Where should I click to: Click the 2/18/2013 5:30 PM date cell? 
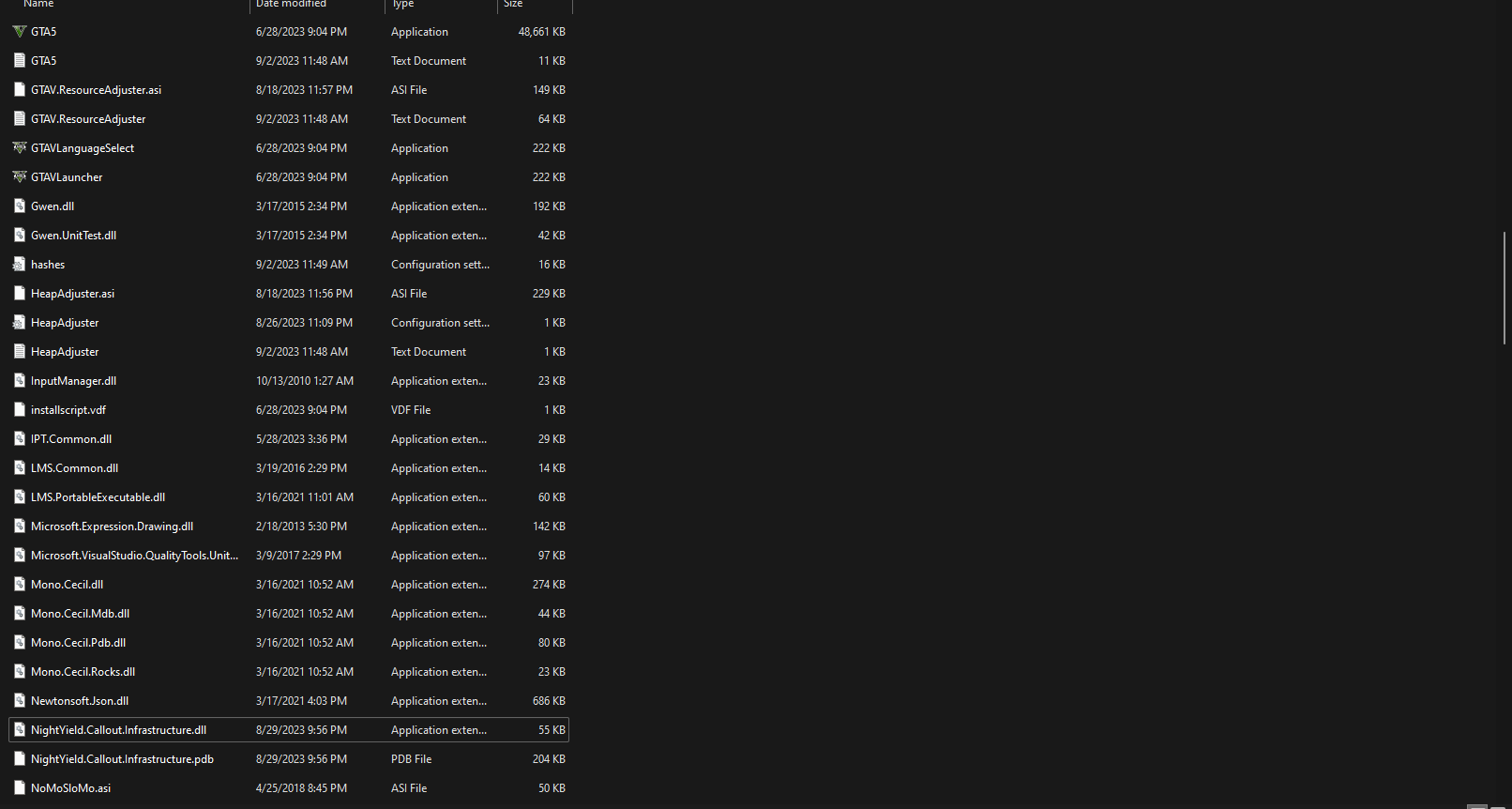(301, 527)
